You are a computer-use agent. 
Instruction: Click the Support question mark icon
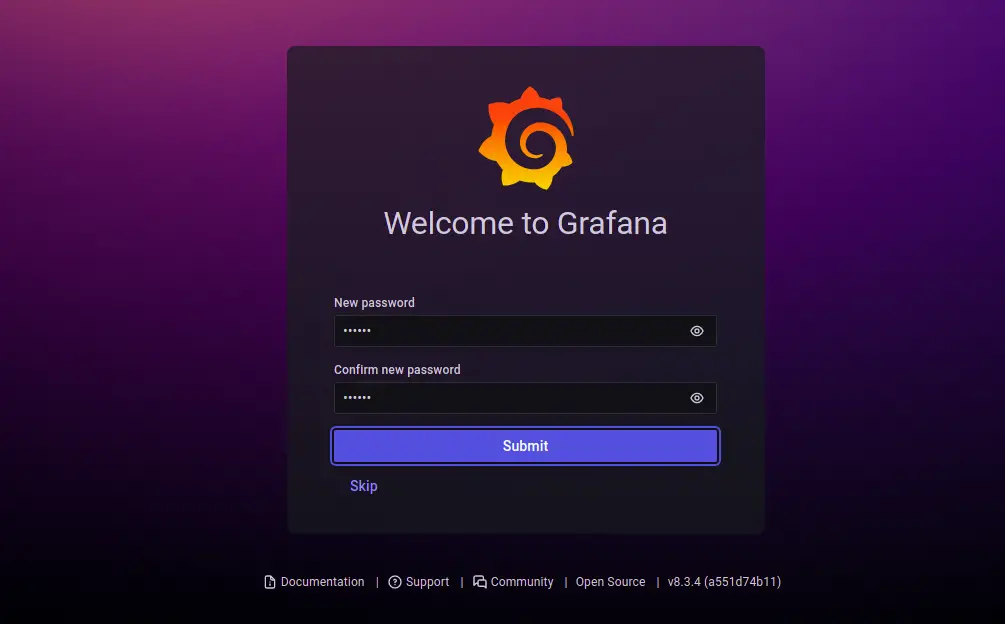coord(395,582)
